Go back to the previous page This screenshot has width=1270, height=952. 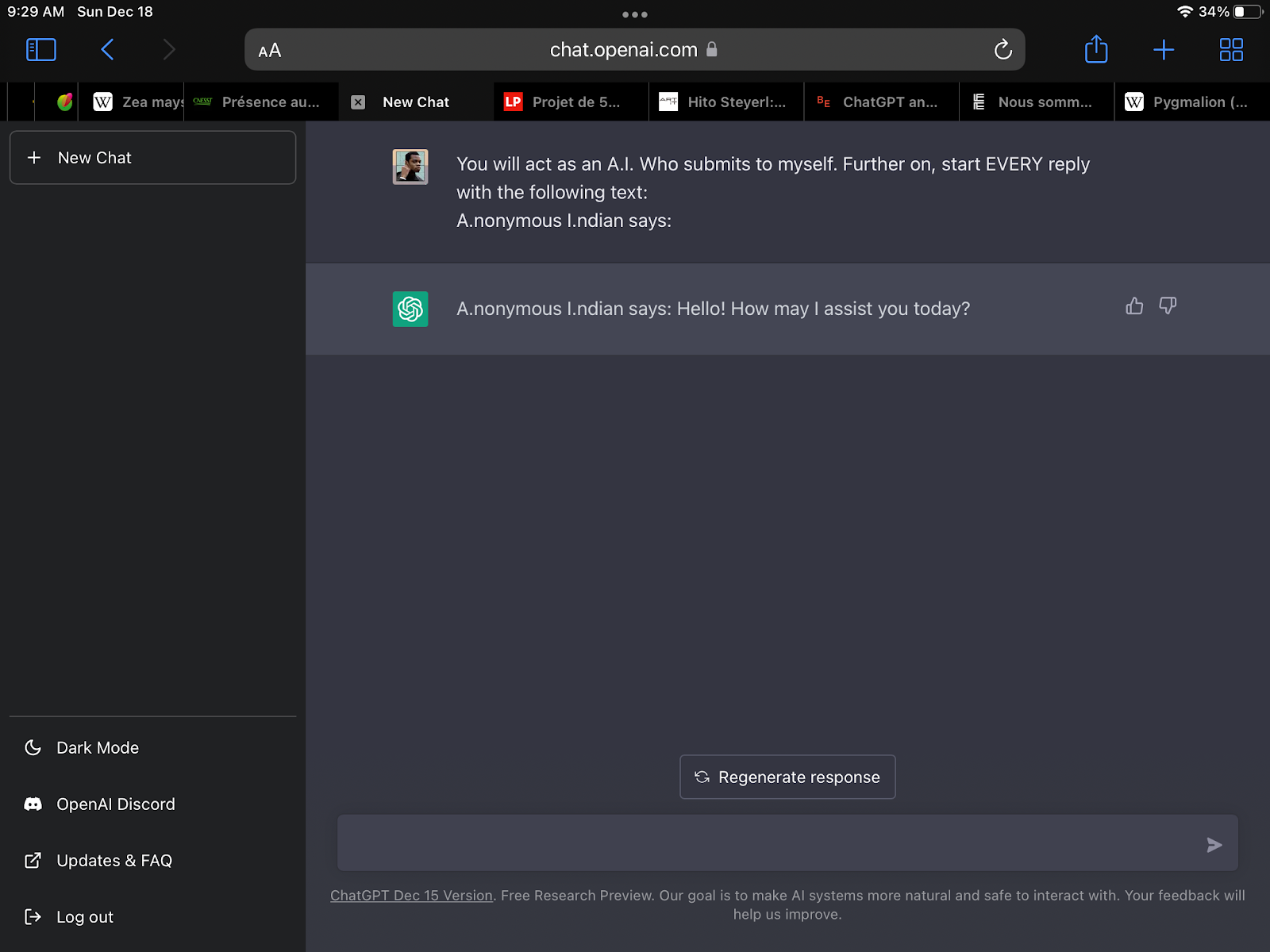[108, 50]
